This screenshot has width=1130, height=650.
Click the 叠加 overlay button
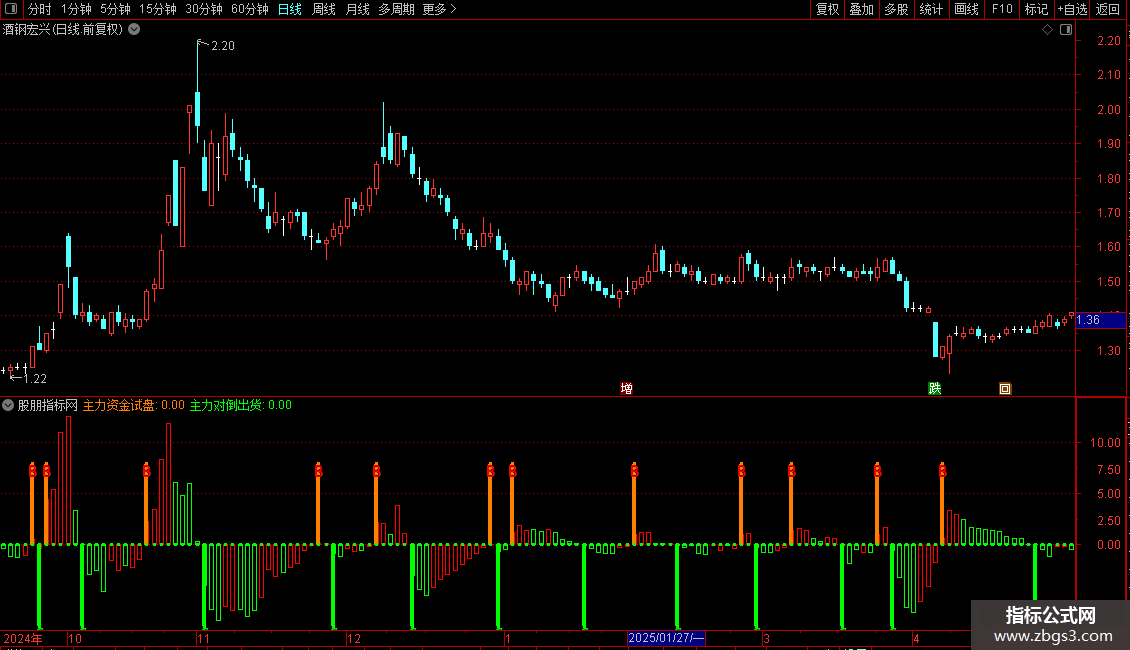pyautogui.click(x=862, y=9)
